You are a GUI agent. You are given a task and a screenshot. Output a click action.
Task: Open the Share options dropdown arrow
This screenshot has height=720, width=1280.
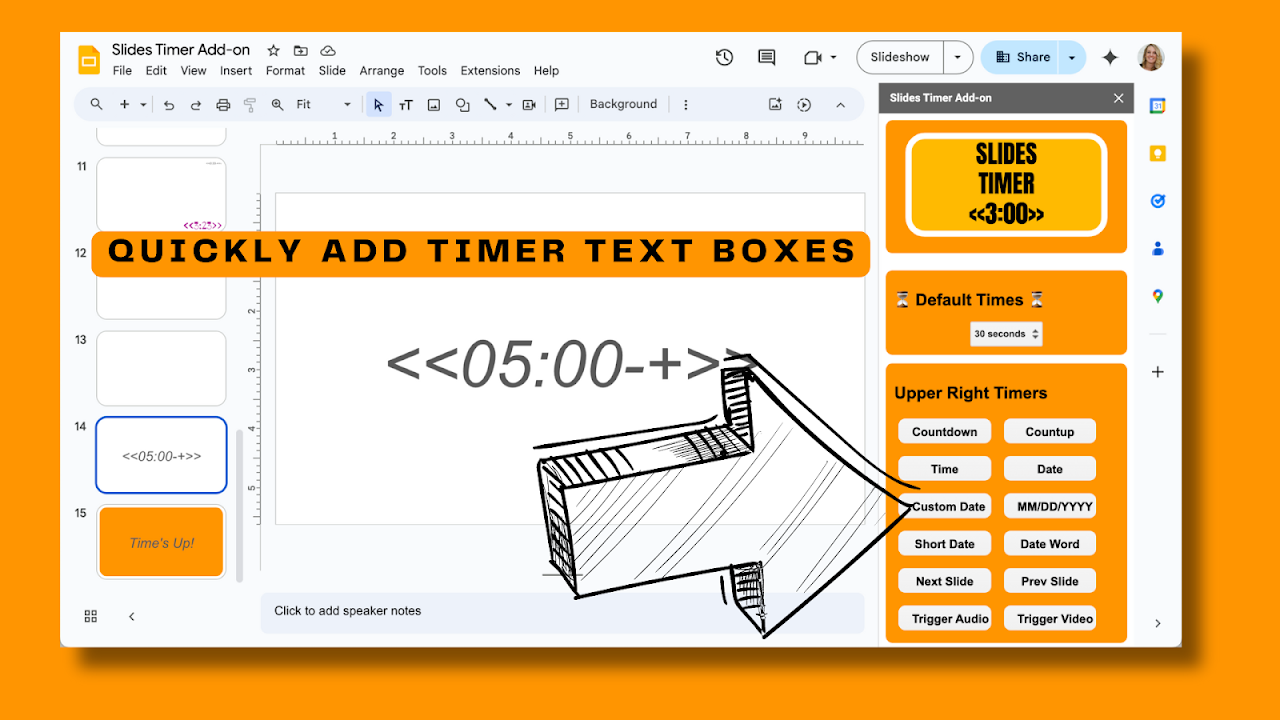point(1072,57)
